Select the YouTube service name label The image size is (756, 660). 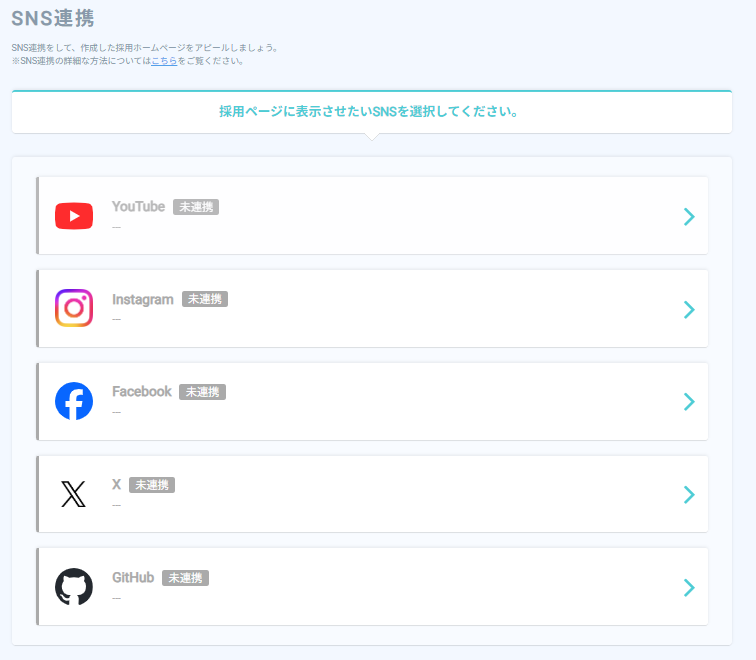coord(138,207)
